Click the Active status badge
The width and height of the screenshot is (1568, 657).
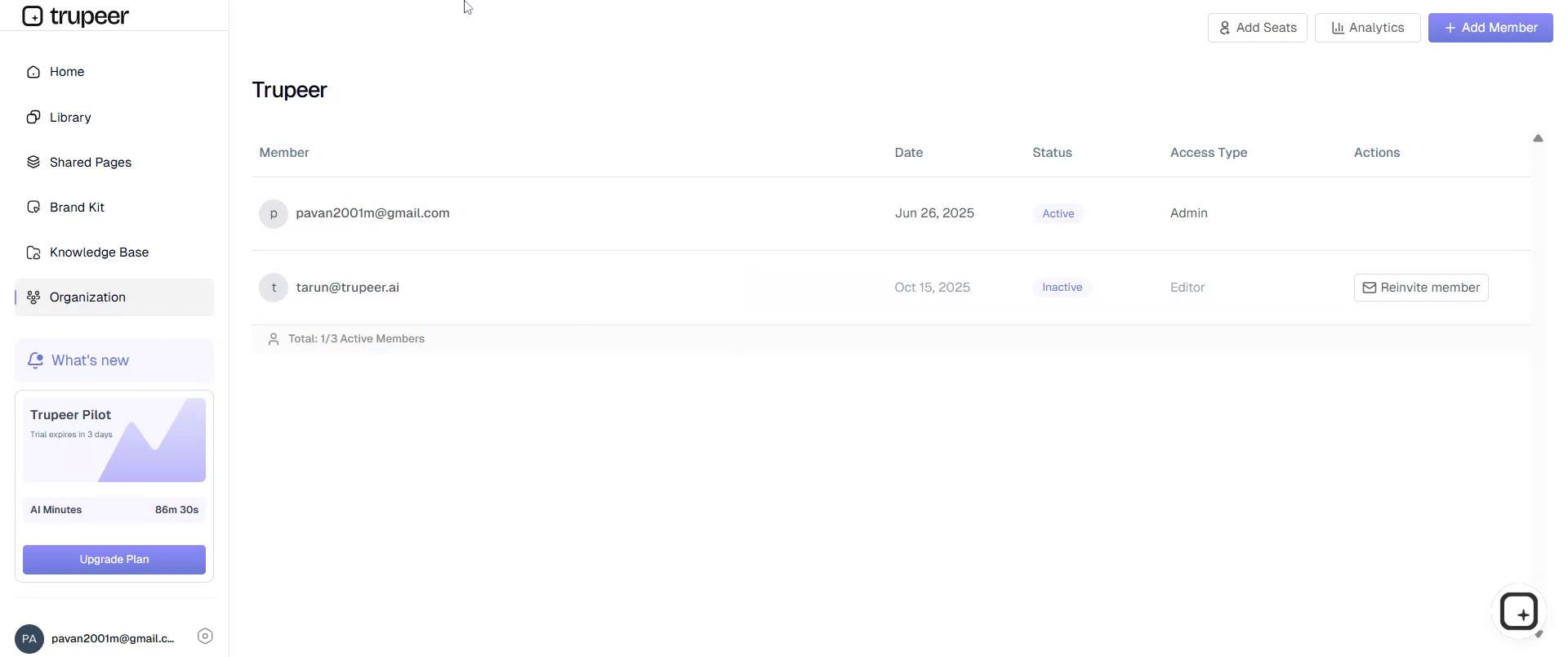pyautogui.click(x=1058, y=213)
